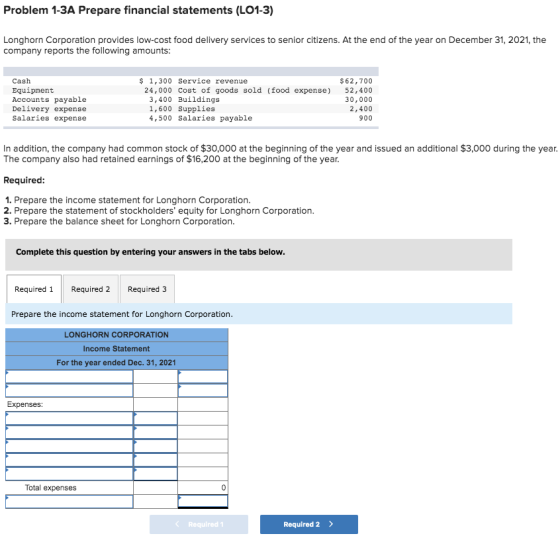Click the third expense amount field

tap(155, 446)
